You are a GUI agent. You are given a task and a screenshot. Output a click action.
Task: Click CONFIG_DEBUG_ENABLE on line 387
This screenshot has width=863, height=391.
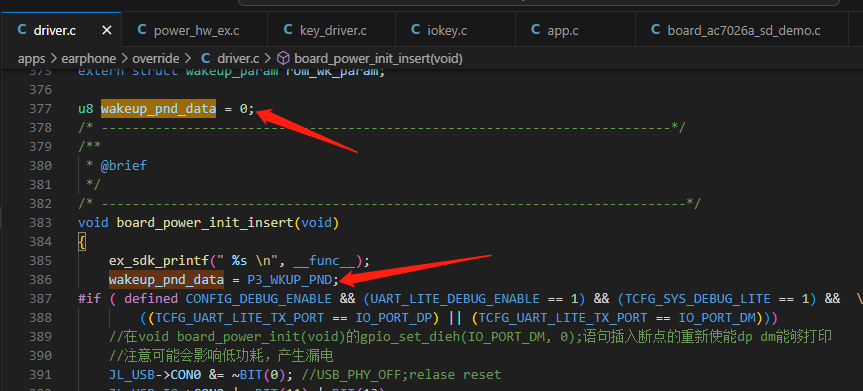point(259,298)
